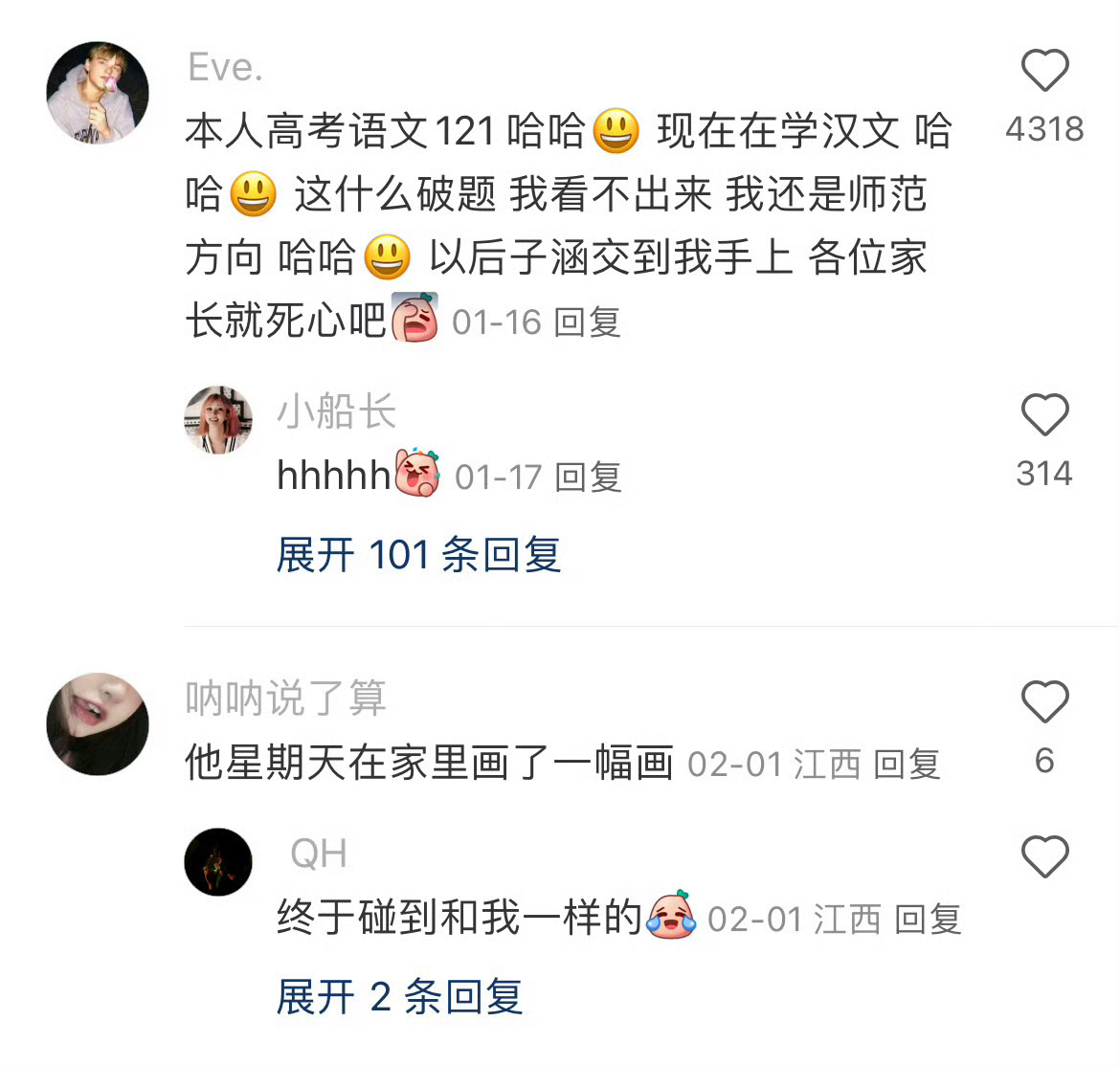Reply to 小船长's comment dated 01-17

pyautogui.click(x=589, y=477)
